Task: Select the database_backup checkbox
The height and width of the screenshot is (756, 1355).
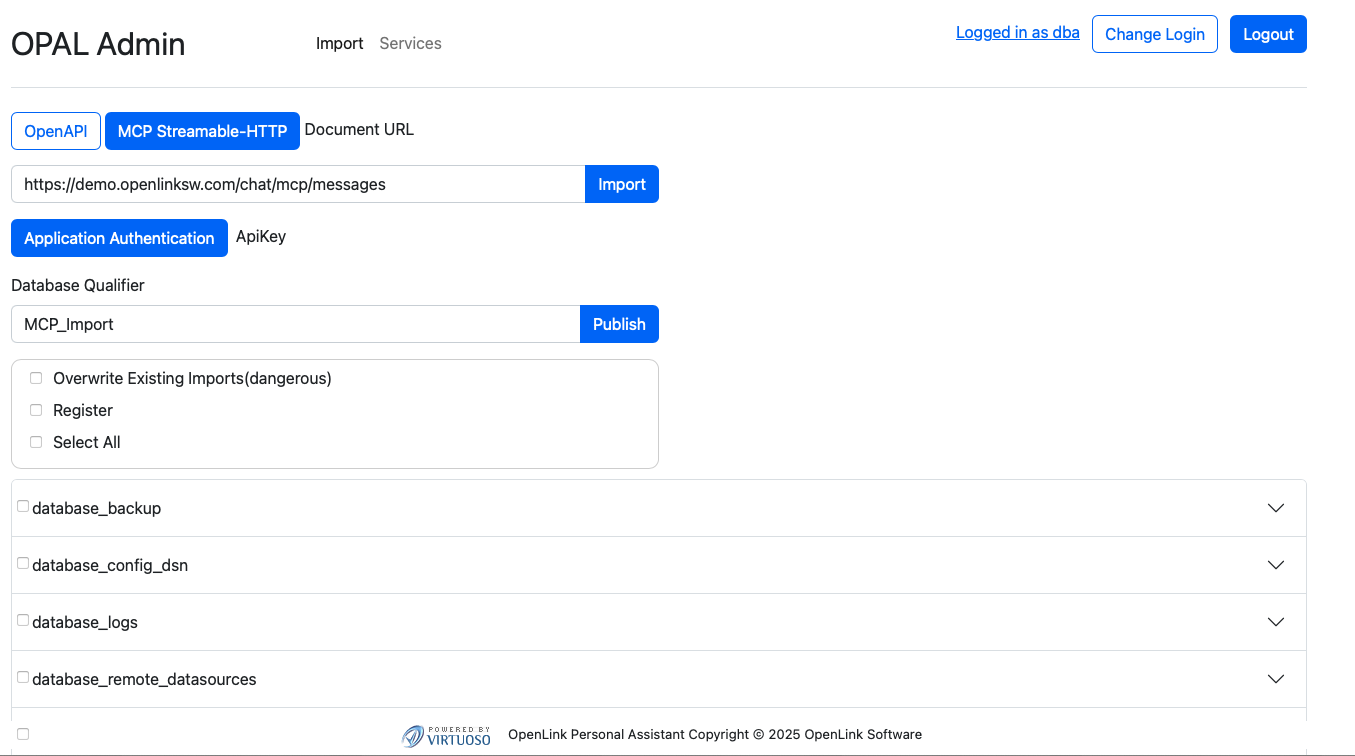Action: 23,506
